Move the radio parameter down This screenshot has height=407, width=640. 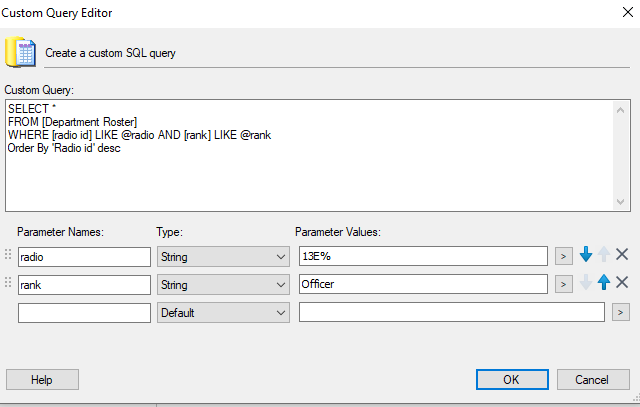click(586, 255)
